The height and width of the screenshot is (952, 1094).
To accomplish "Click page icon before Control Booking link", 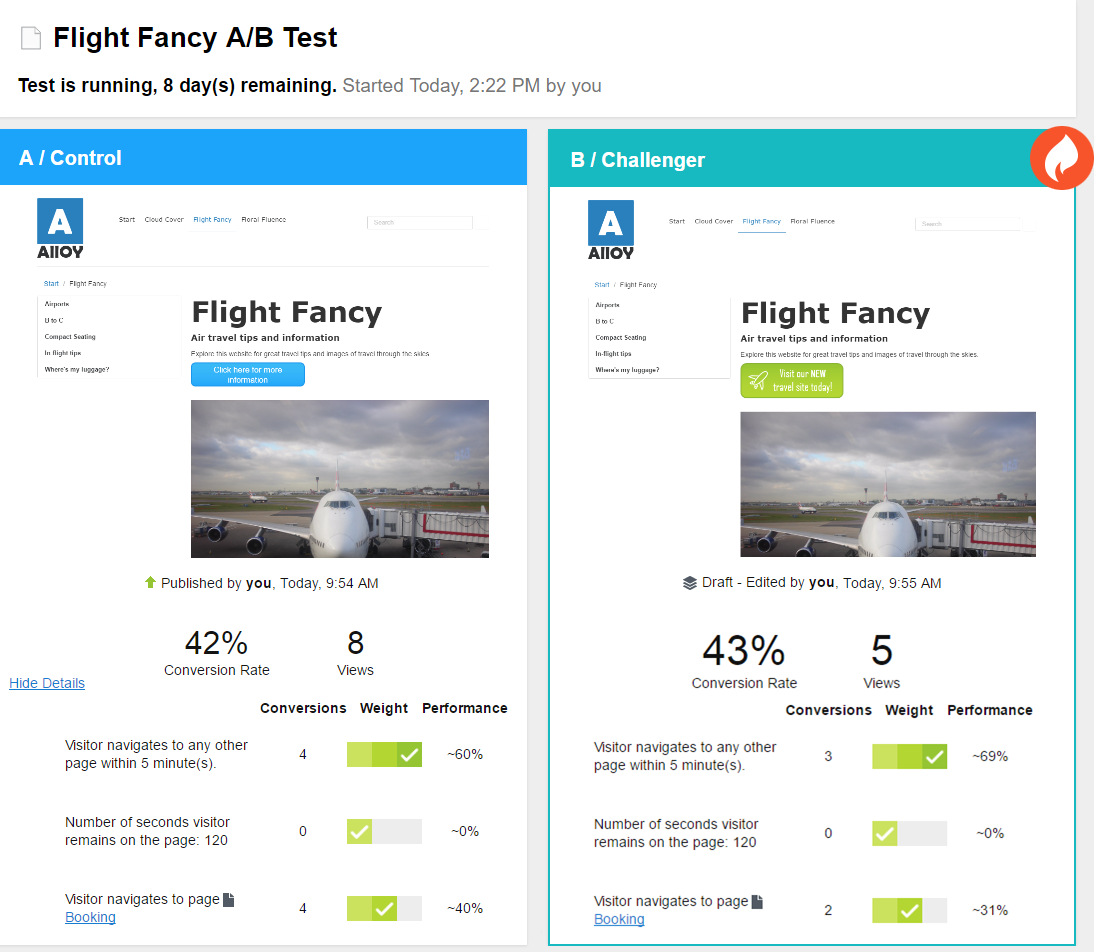I will coord(229,899).
